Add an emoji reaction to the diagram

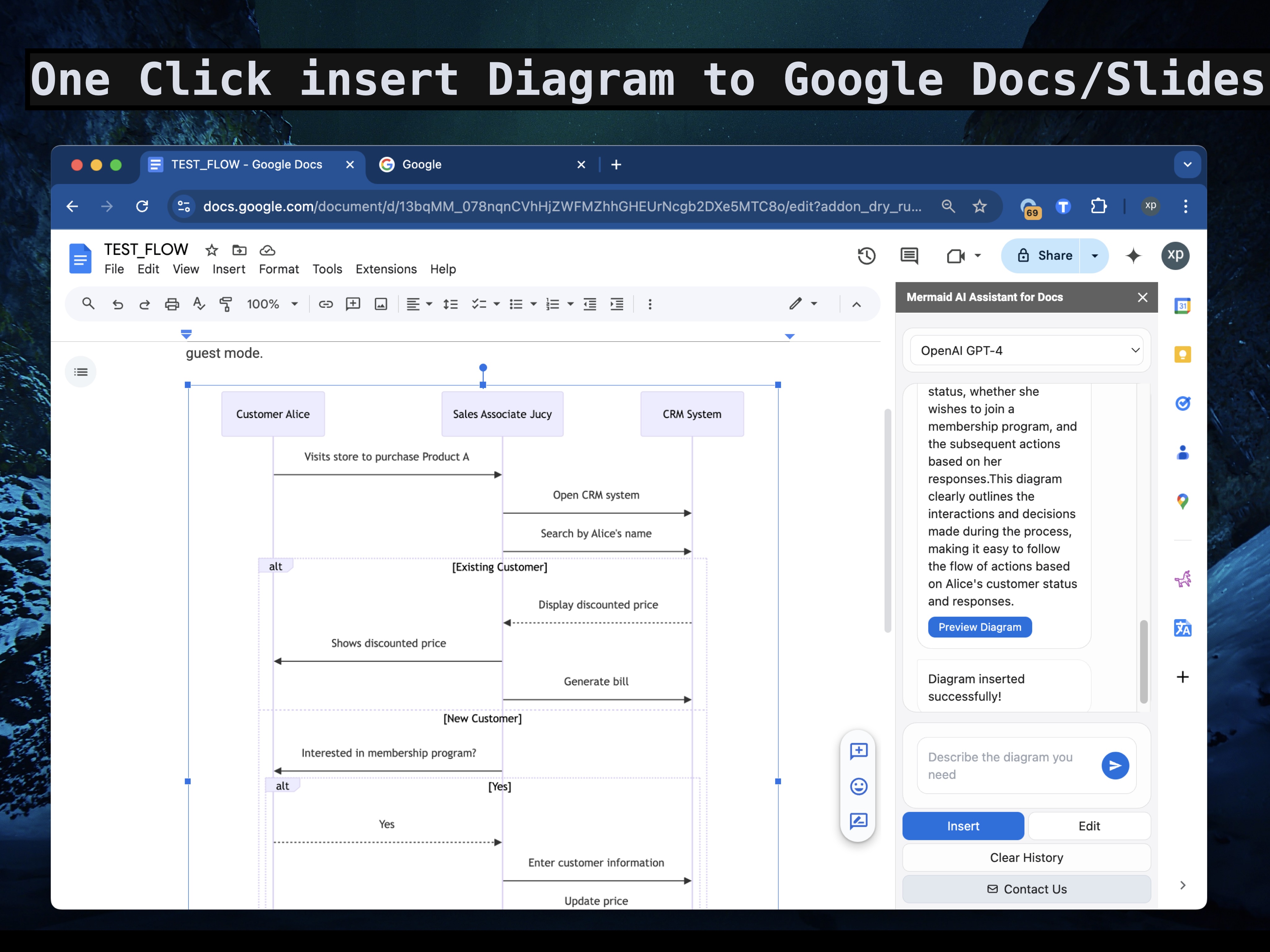pos(859,787)
